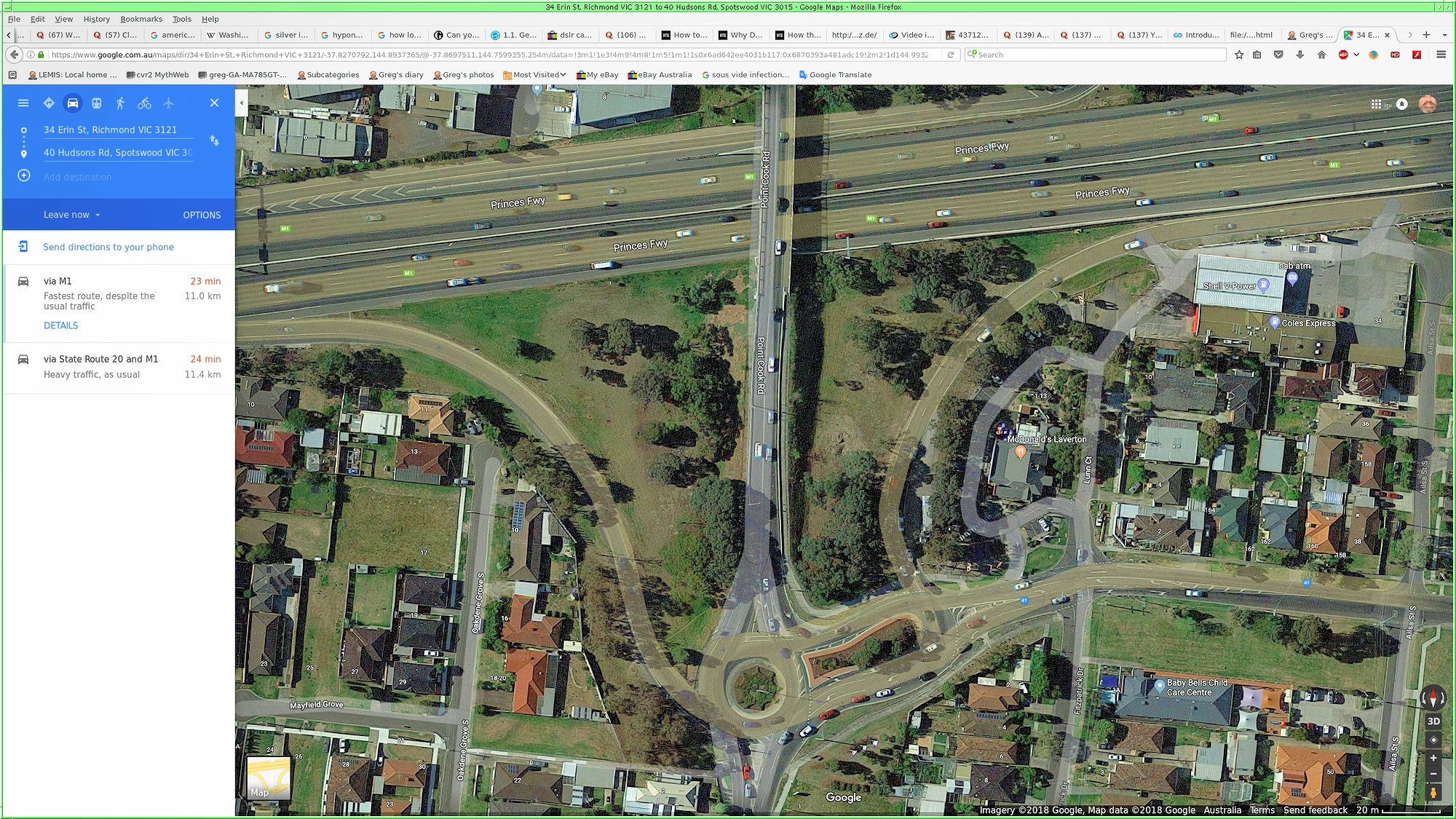Open Firefox hamburger menu

tap(1441, 55)
